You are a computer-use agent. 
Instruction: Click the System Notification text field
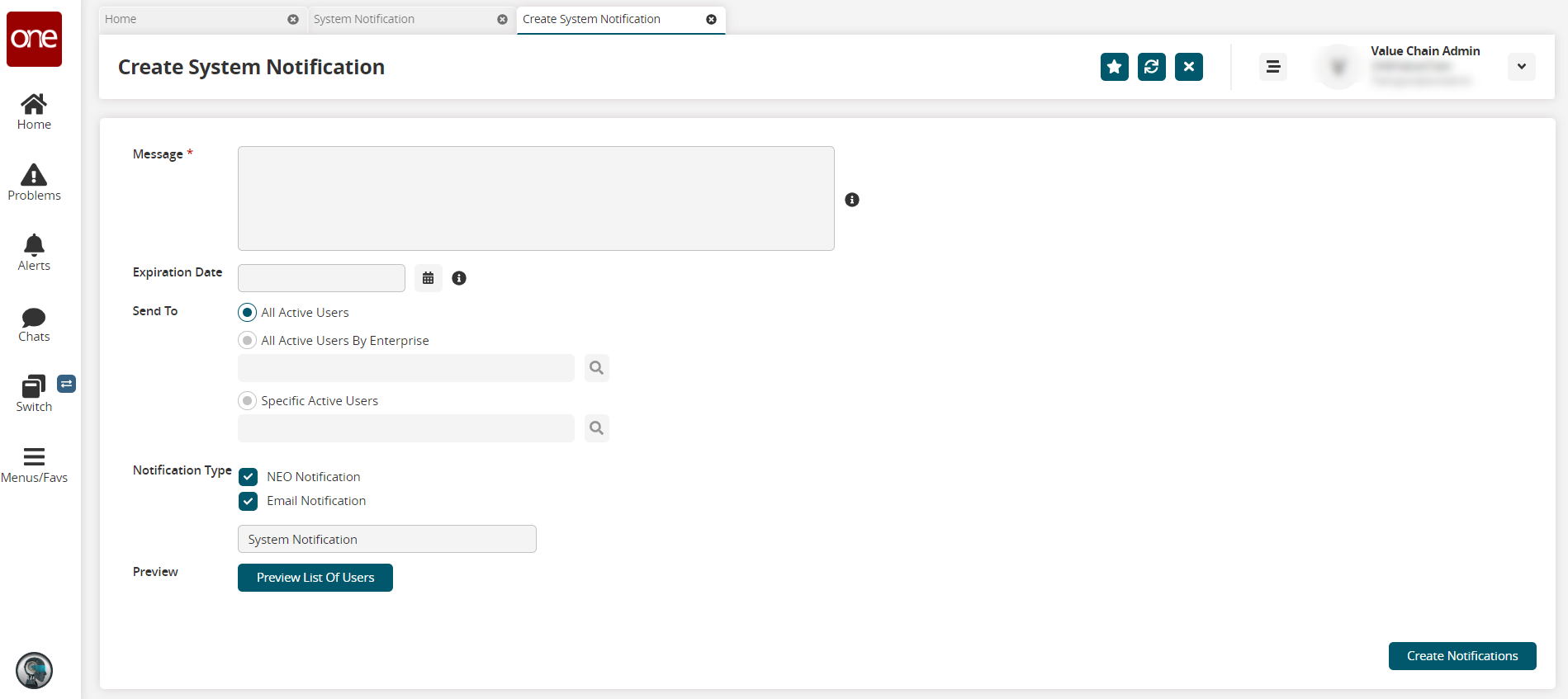point(387,539)
